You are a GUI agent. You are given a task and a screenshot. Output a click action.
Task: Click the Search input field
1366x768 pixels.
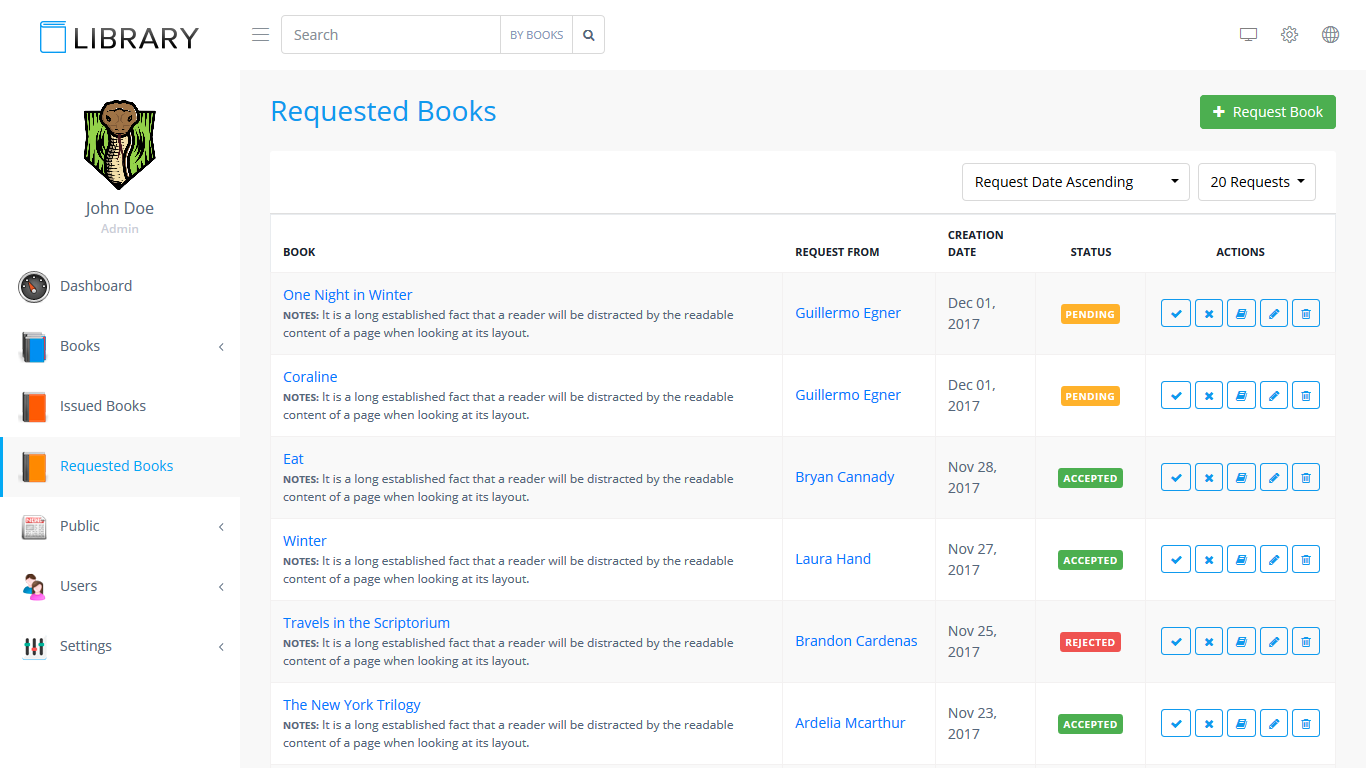pyautogui.click(x=390, y=35)
